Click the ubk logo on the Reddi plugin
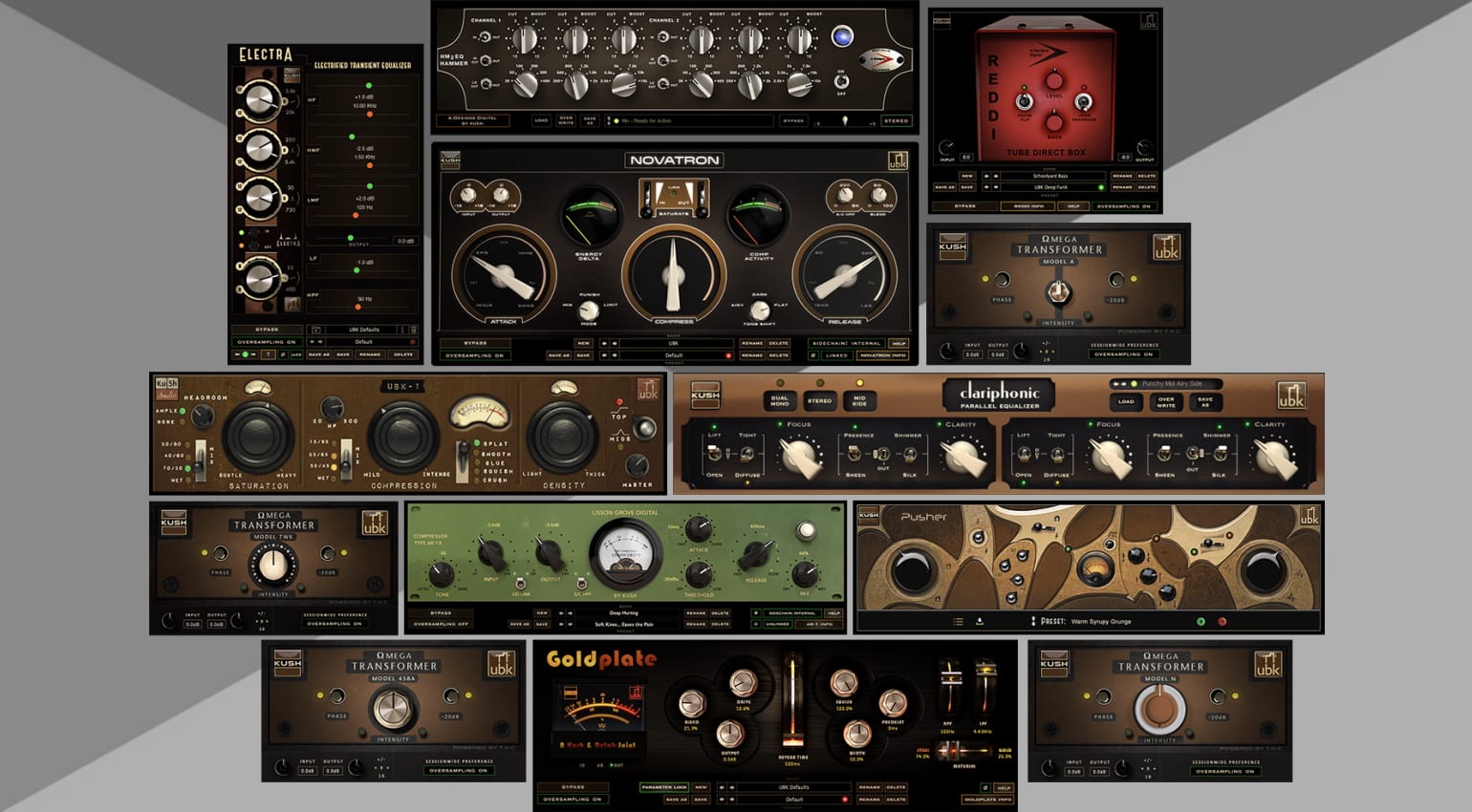 point(1148,20)
